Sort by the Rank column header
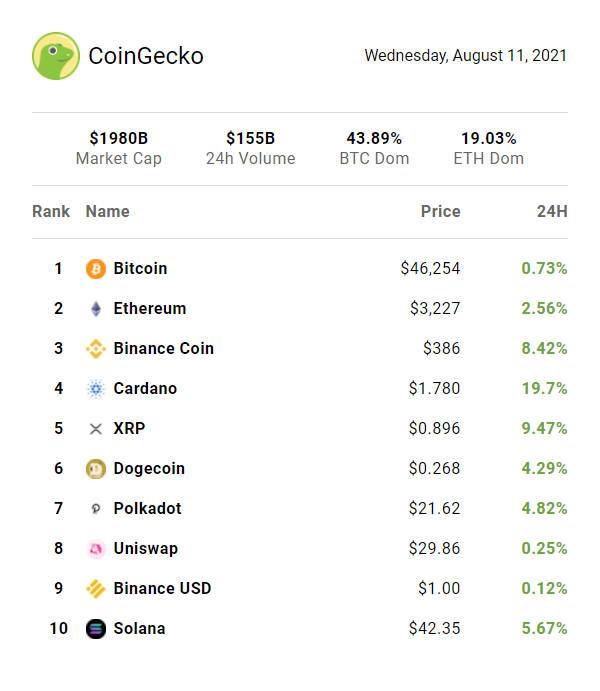 (x=51, y=211)
